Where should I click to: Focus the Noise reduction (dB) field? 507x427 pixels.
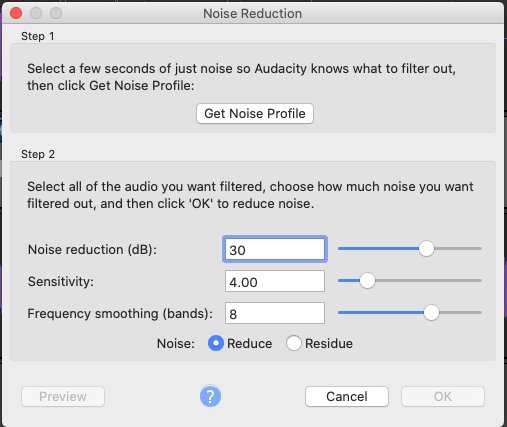pos(275,249)
